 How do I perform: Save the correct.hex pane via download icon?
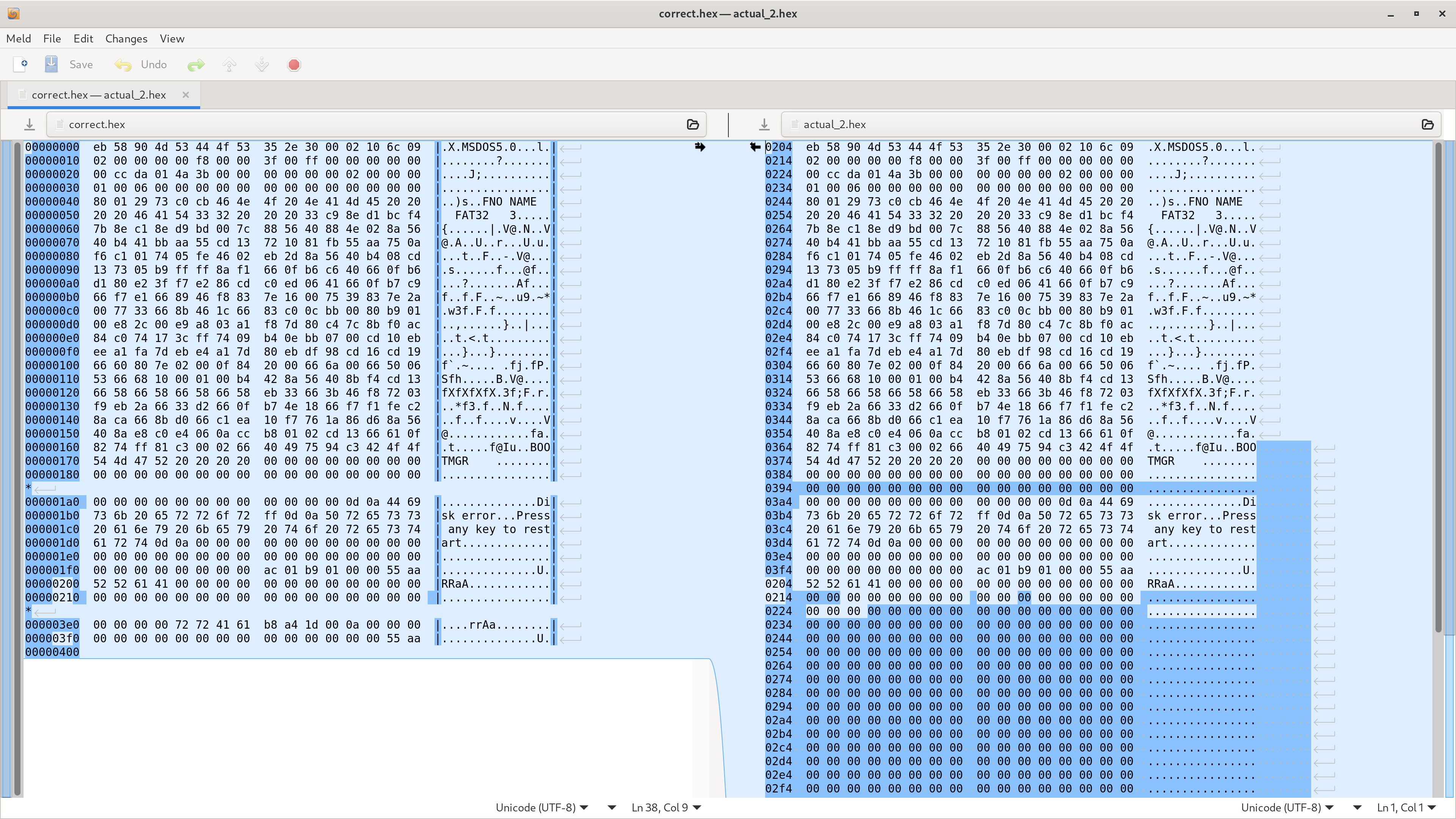pos(30,124)
